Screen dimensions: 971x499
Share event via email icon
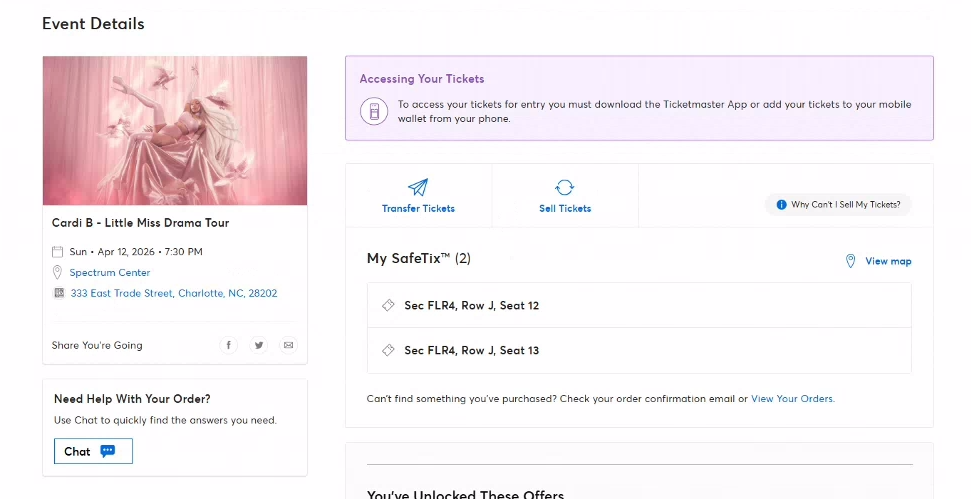[288, 345]
